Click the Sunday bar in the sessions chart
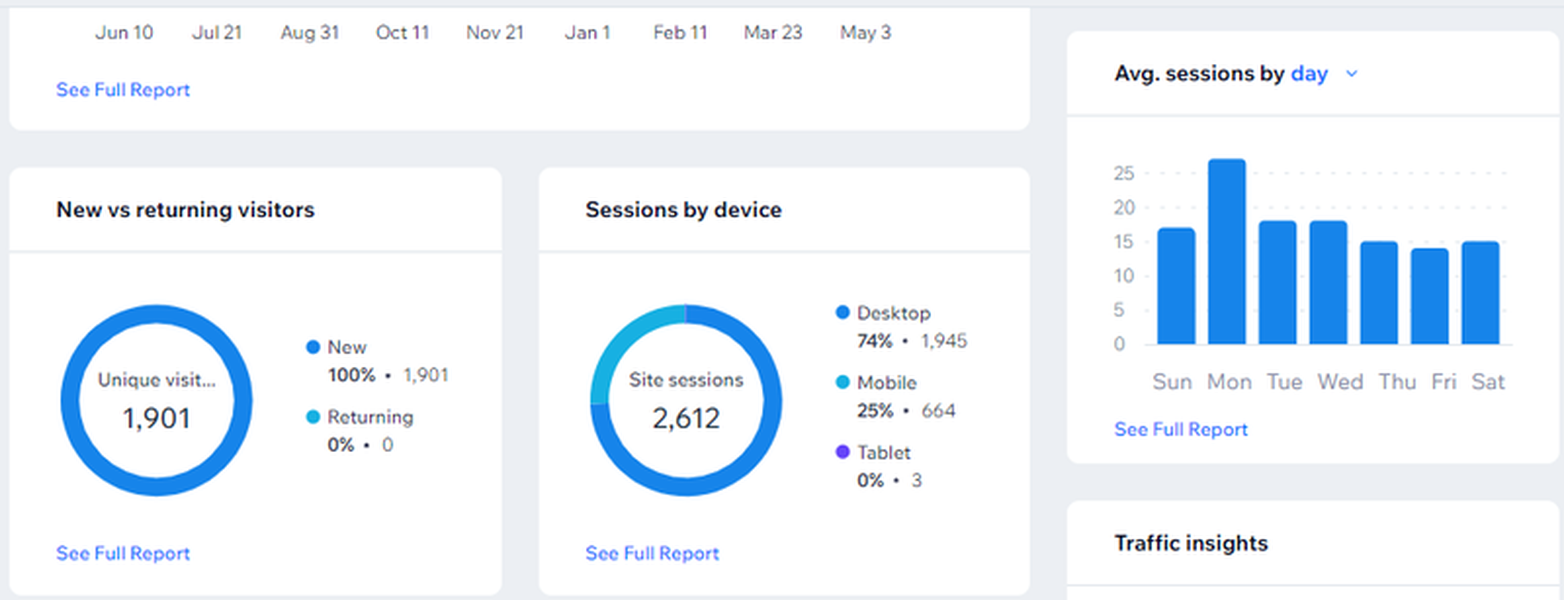The height and width of the screenshot is (600, 1564). (x=1176, y=286)
